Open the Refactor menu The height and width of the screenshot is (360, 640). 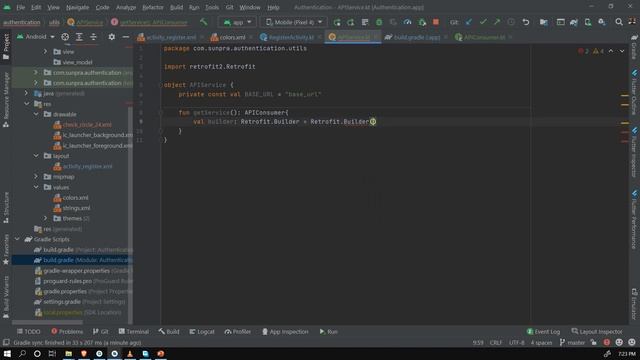click(x=153, y=7)
